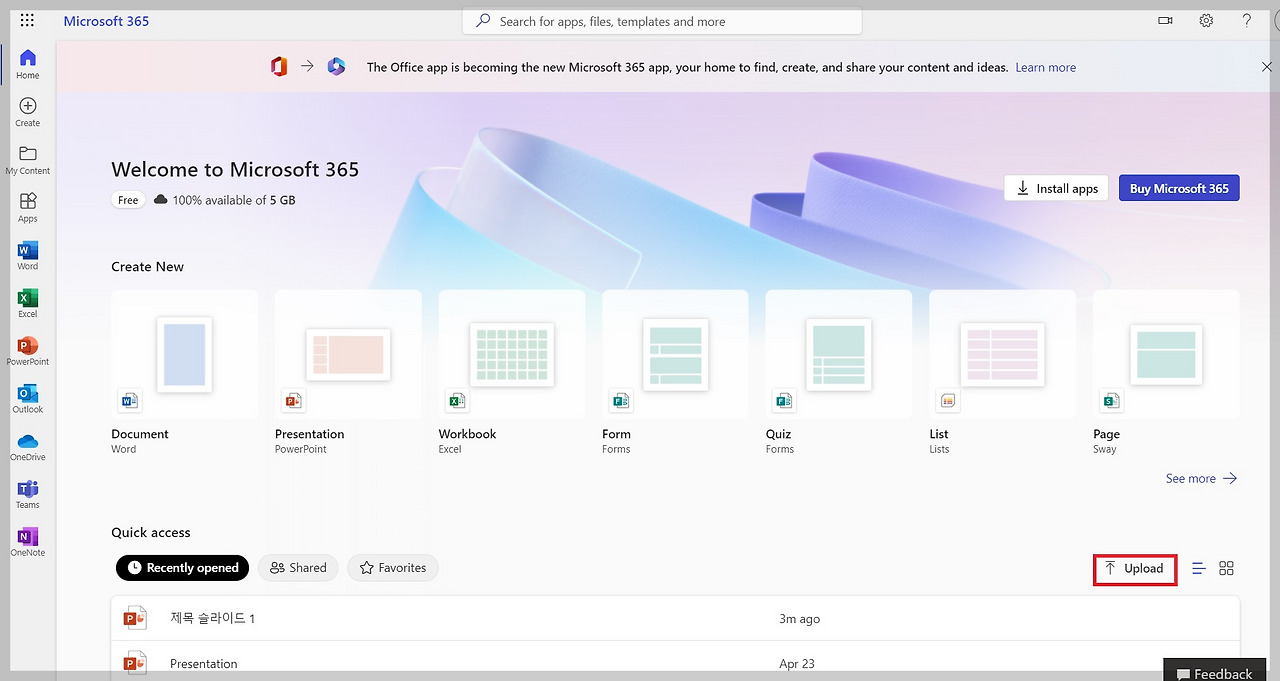The width and height of the screenshot is (1280, 681).
Task: Click the Office logo in banner
Action: point(278,67)
